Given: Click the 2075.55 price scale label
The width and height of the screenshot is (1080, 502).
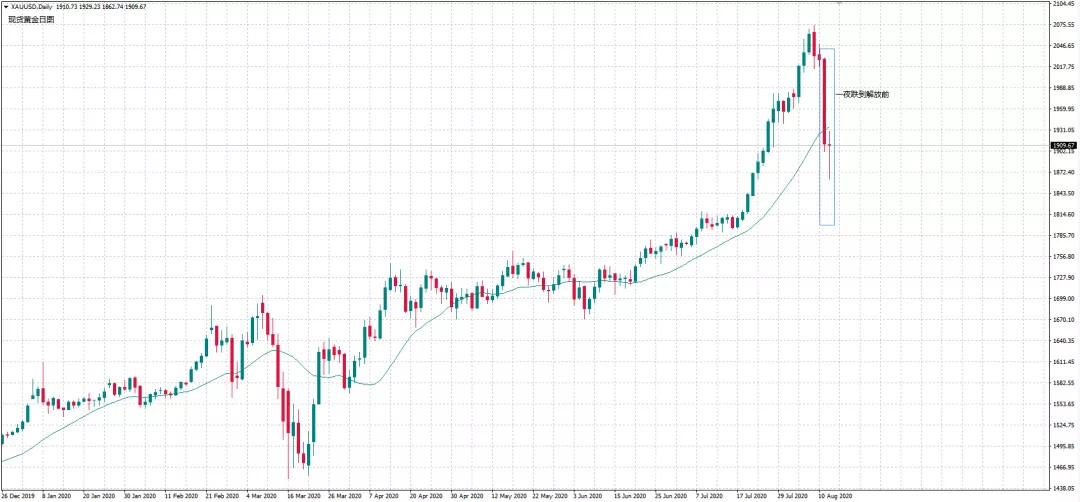Looking at the screenshot, I should pos(1065,25).
